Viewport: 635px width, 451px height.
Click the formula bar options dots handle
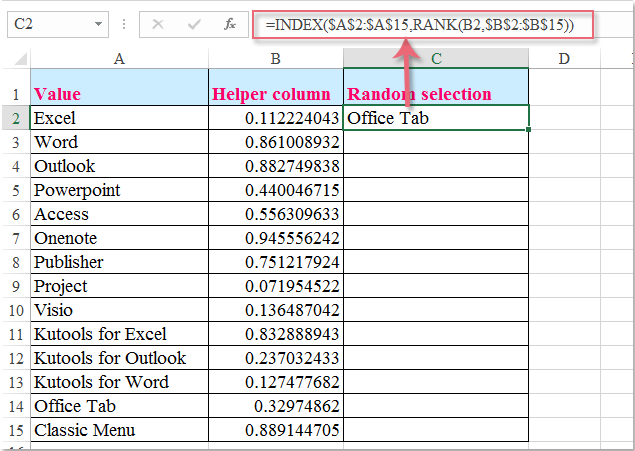point(124,25)
